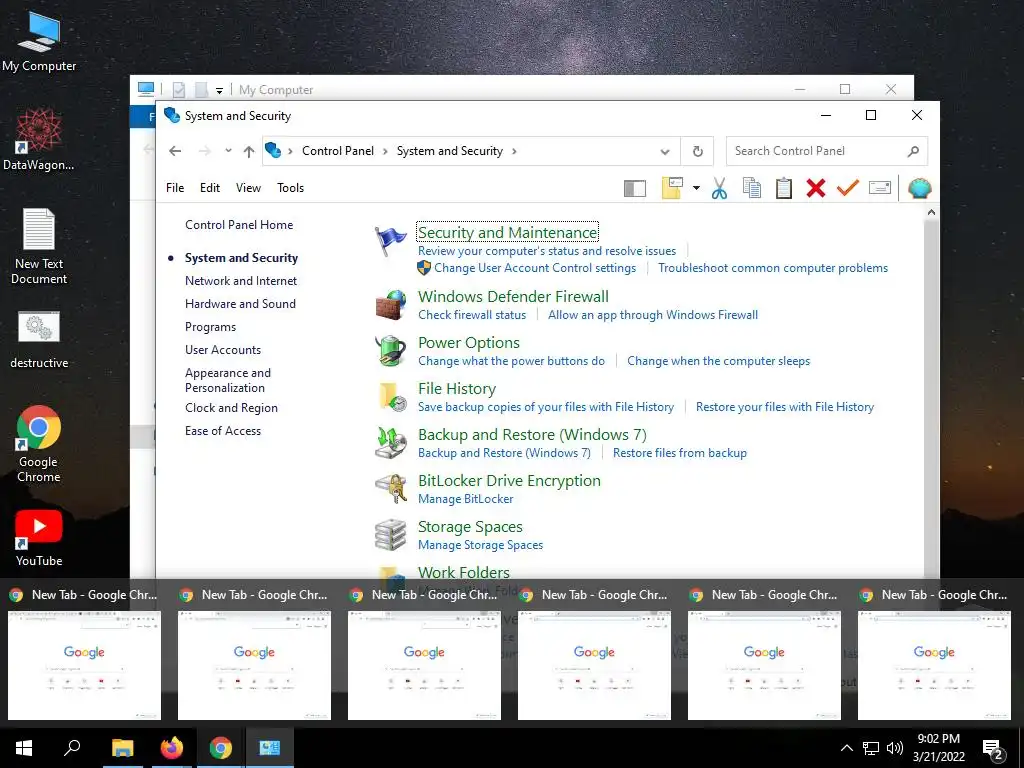
Task: Open Change User Account Control settings
Action: pyautogui.click(x=535, y=268)
